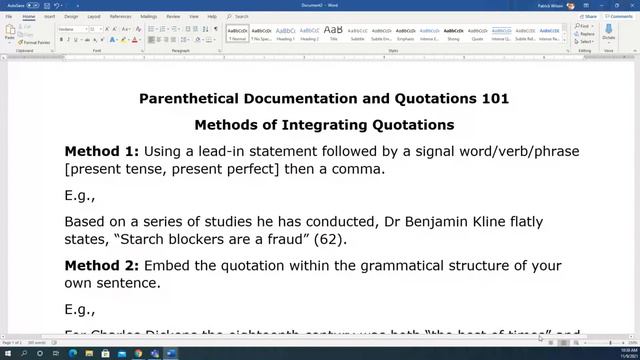Toggle bold formatting
Screen dimensions: 640x360
[x=61, y=40]
